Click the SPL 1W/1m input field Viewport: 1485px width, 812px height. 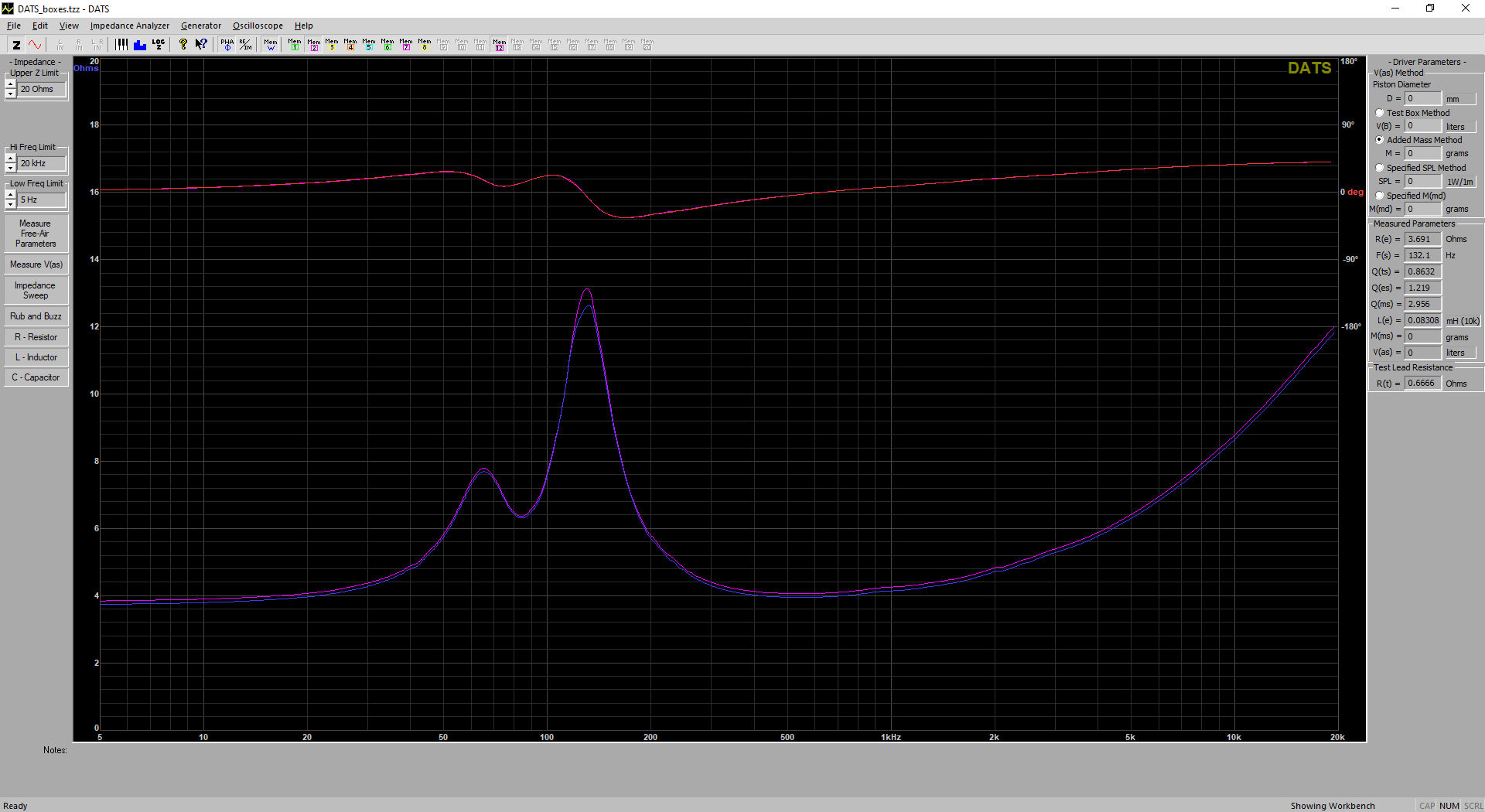(1423, 181)
